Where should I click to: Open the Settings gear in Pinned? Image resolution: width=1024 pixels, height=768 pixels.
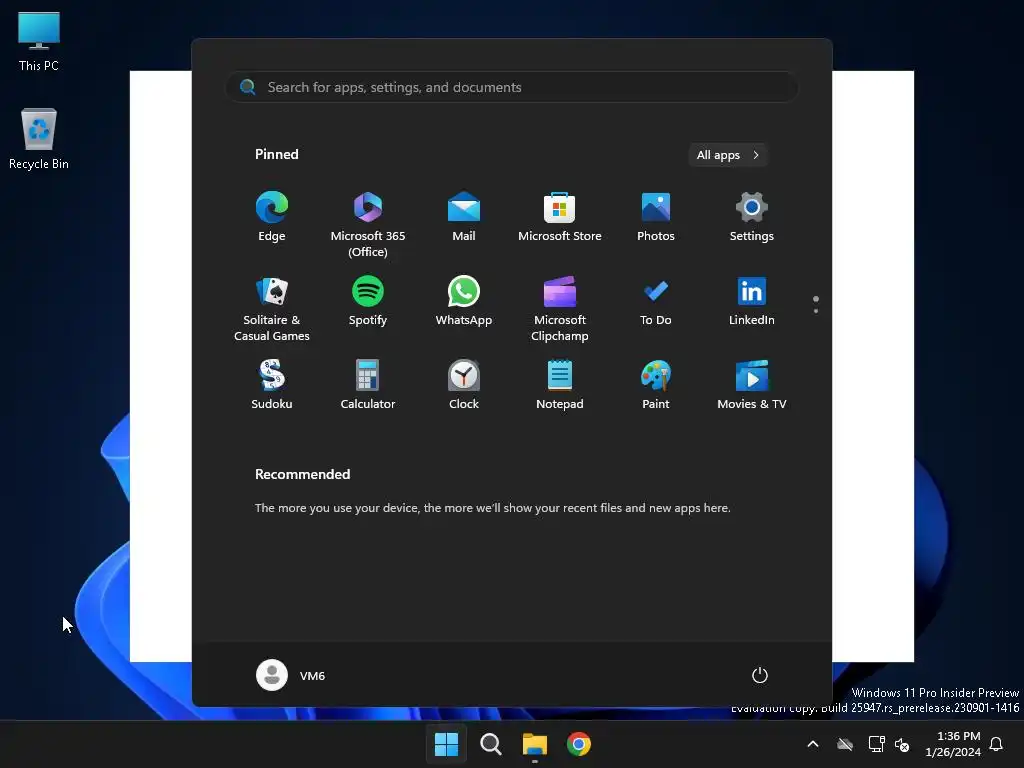(x=752, y=217)
